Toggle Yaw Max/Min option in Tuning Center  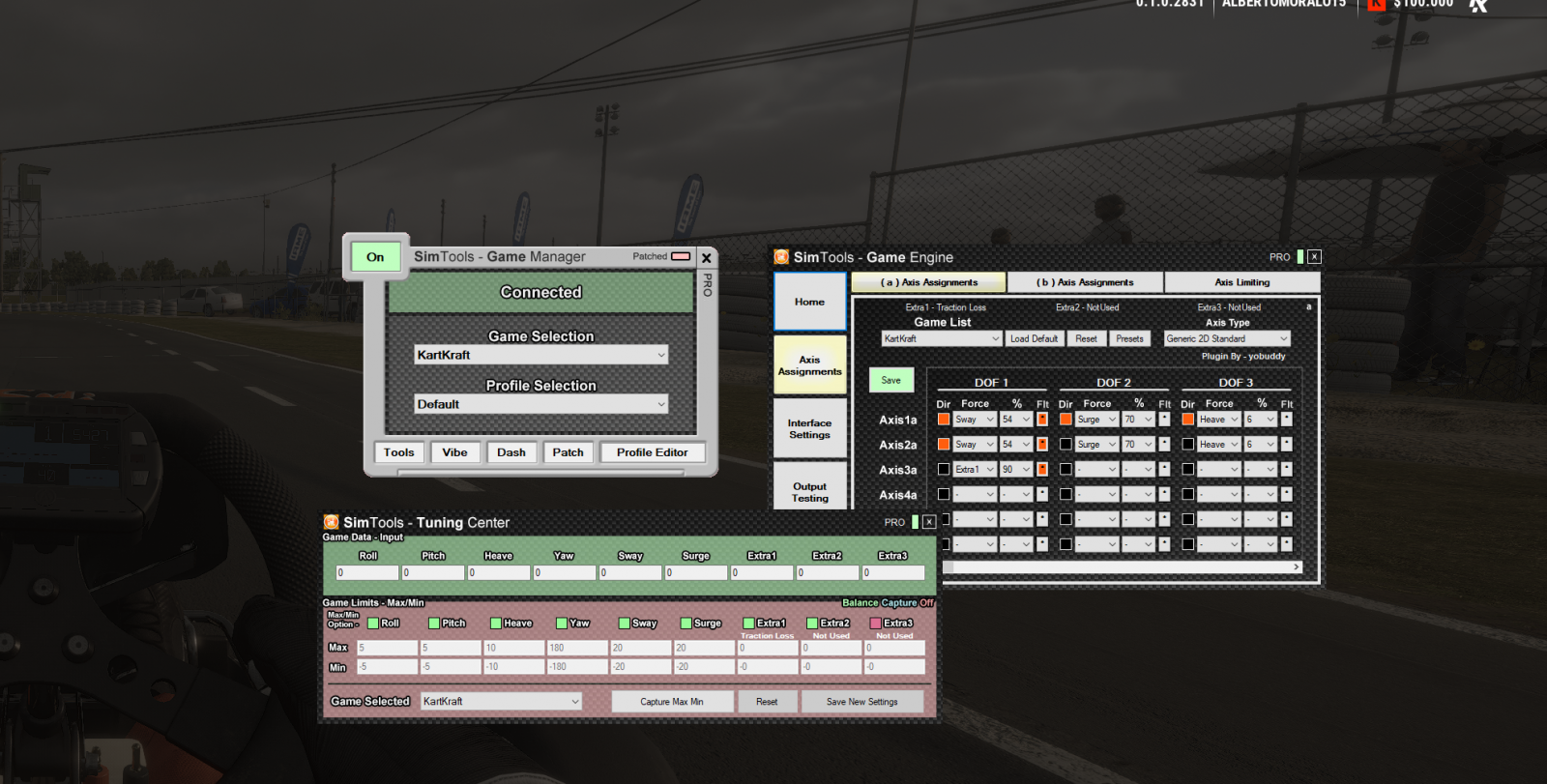561,624
